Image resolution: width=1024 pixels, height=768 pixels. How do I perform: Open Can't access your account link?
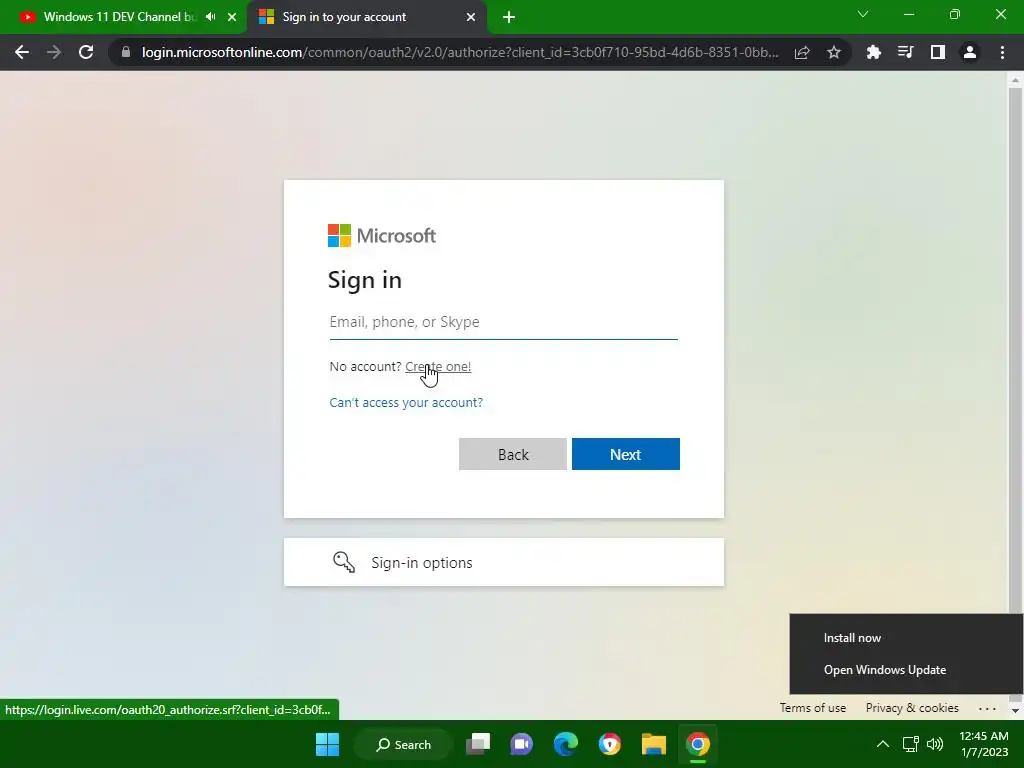[x=406, y=402]
